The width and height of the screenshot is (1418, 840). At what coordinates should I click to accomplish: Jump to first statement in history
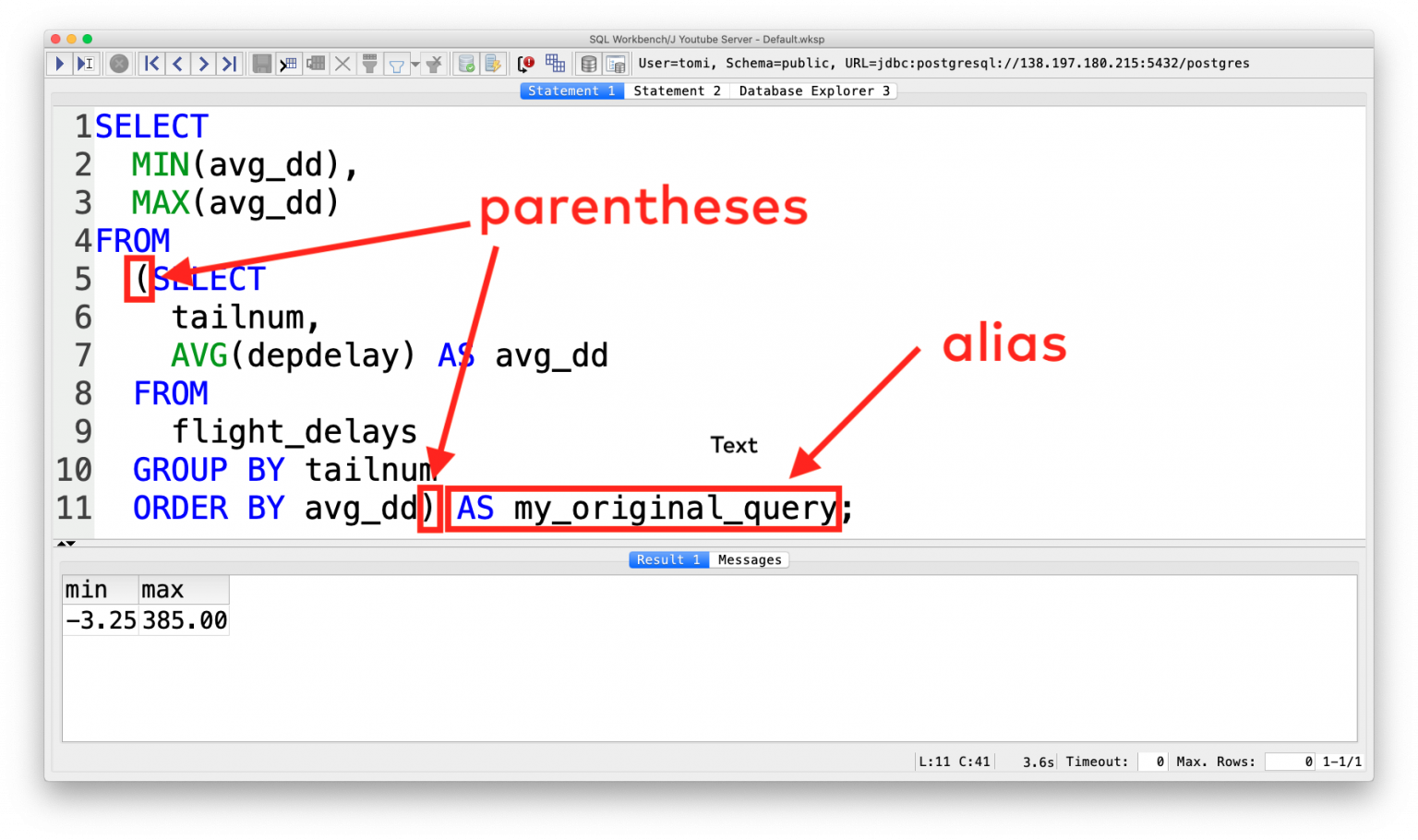click(x=151, y=63)
